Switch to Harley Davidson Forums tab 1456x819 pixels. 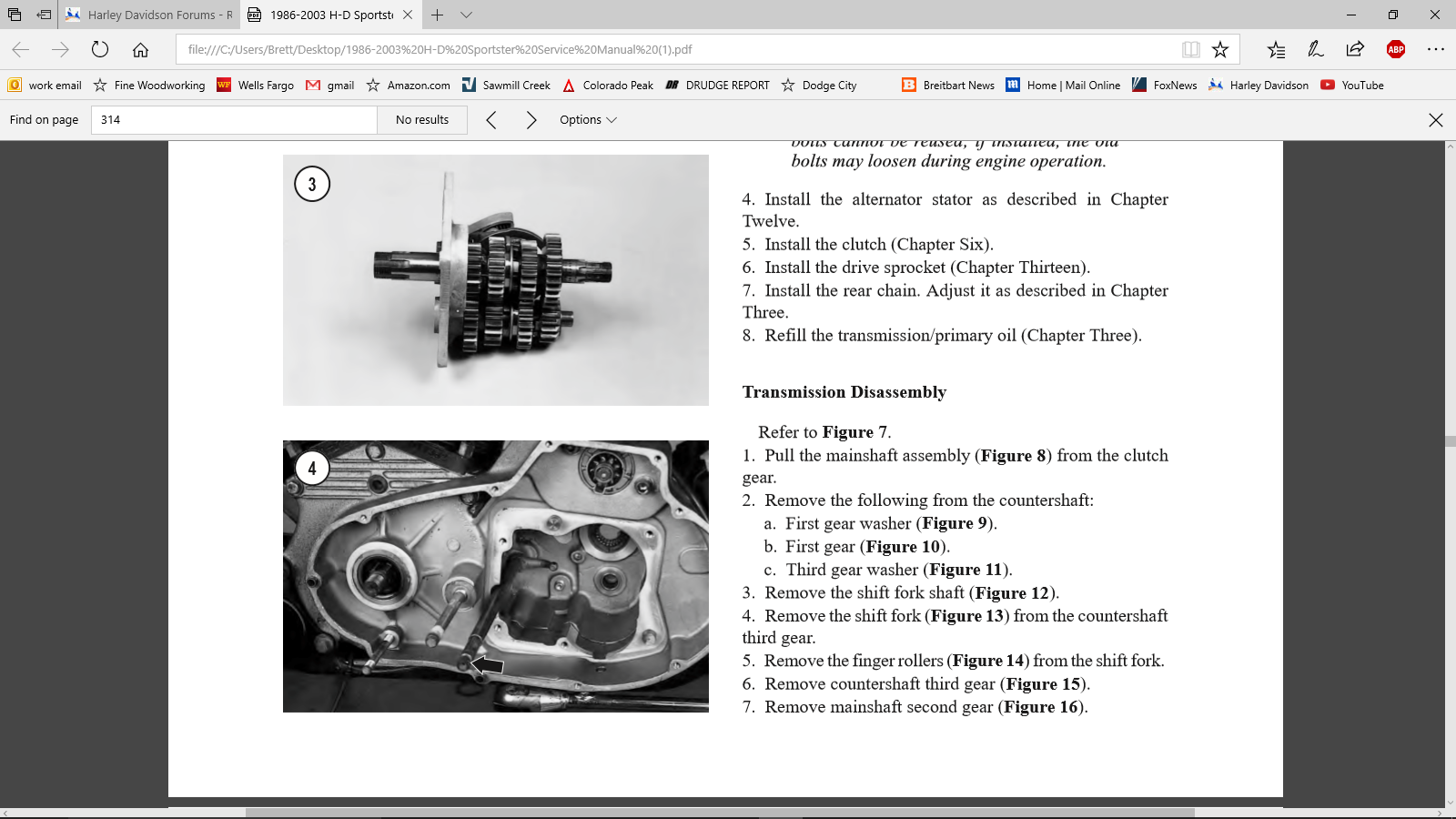click(150, 15)
